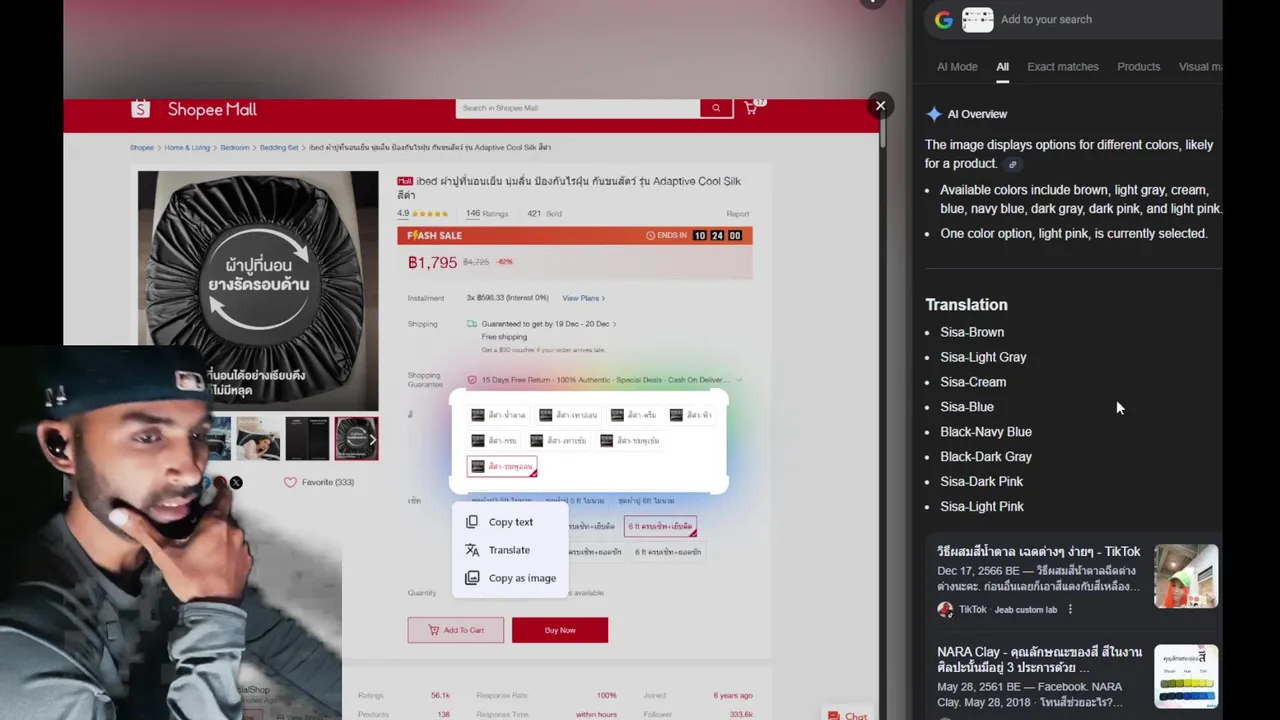Choose Translate from the context menu
The height and width of the screenshot is (720, 1280).
(x=510, y=550)
